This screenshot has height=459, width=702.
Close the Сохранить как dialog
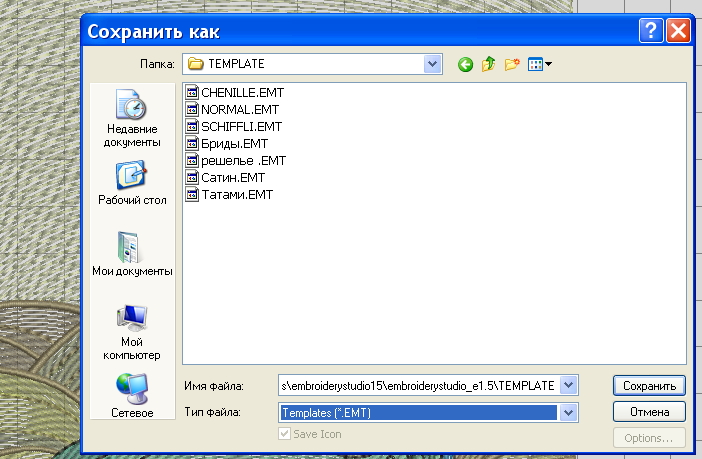click(678, 31)
